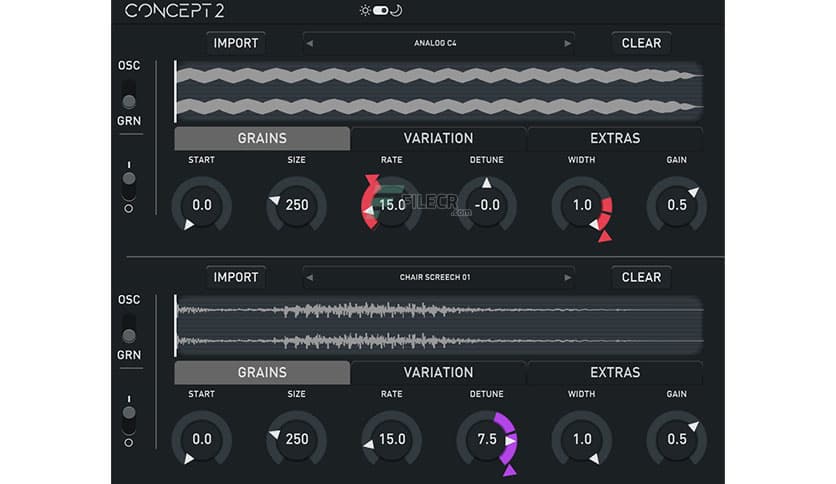Click bottom DETUNE knob showing 7.5
The image size is (836, 484).
pos(487,439)
